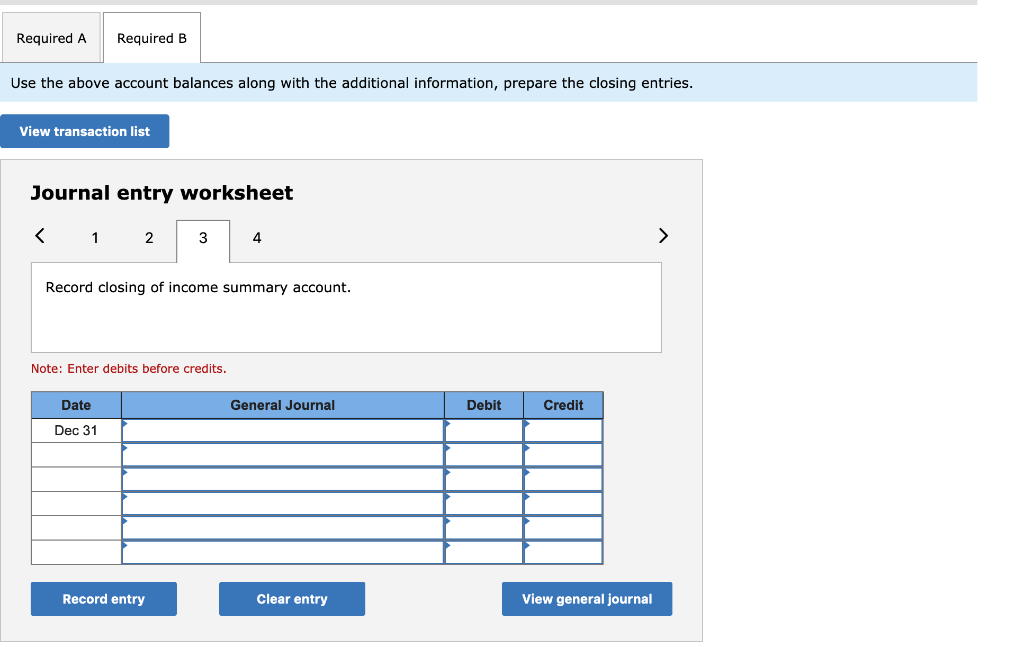Switch to the Required A tab
Viewport: 1024px width, 647px height.
point(51,37)
